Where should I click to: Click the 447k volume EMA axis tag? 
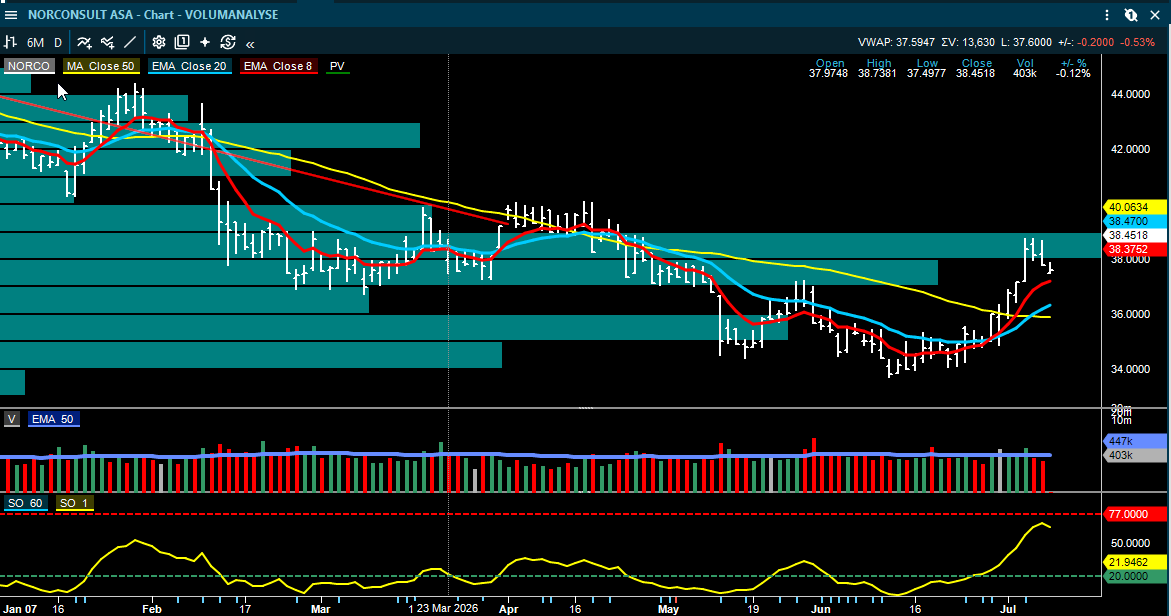click(1134, 441)
